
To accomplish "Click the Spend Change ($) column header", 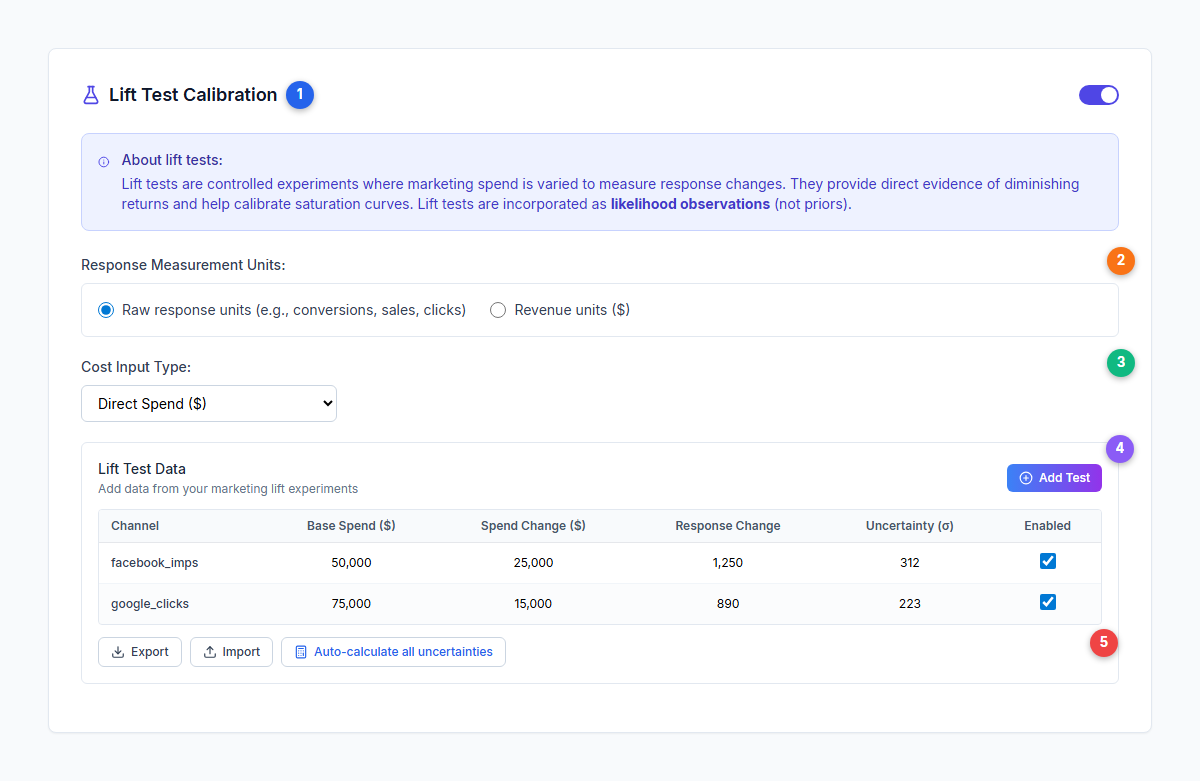I will coord(533,526).
